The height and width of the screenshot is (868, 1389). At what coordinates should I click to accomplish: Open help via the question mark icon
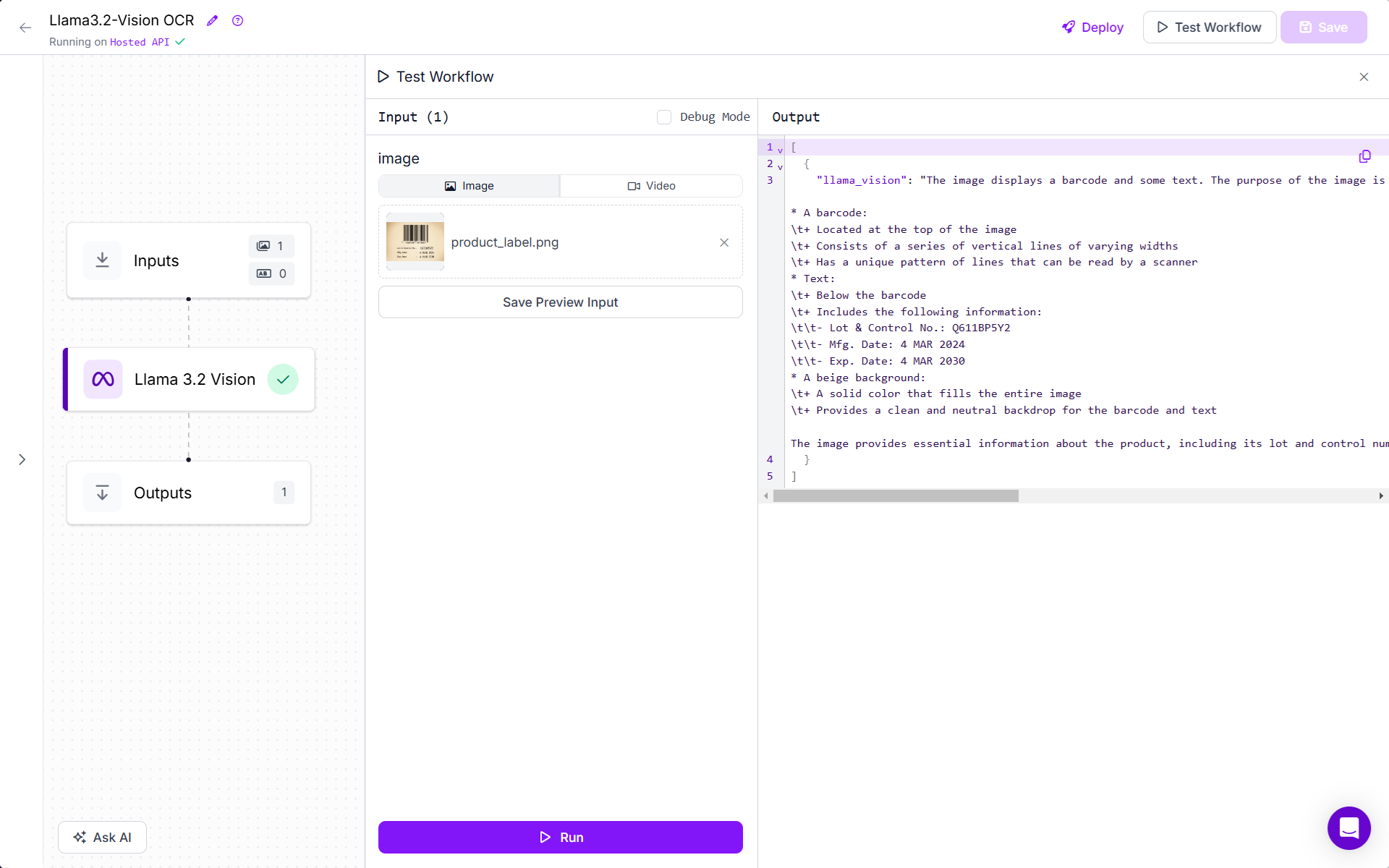pyautogui.click(x=237, y=20)
